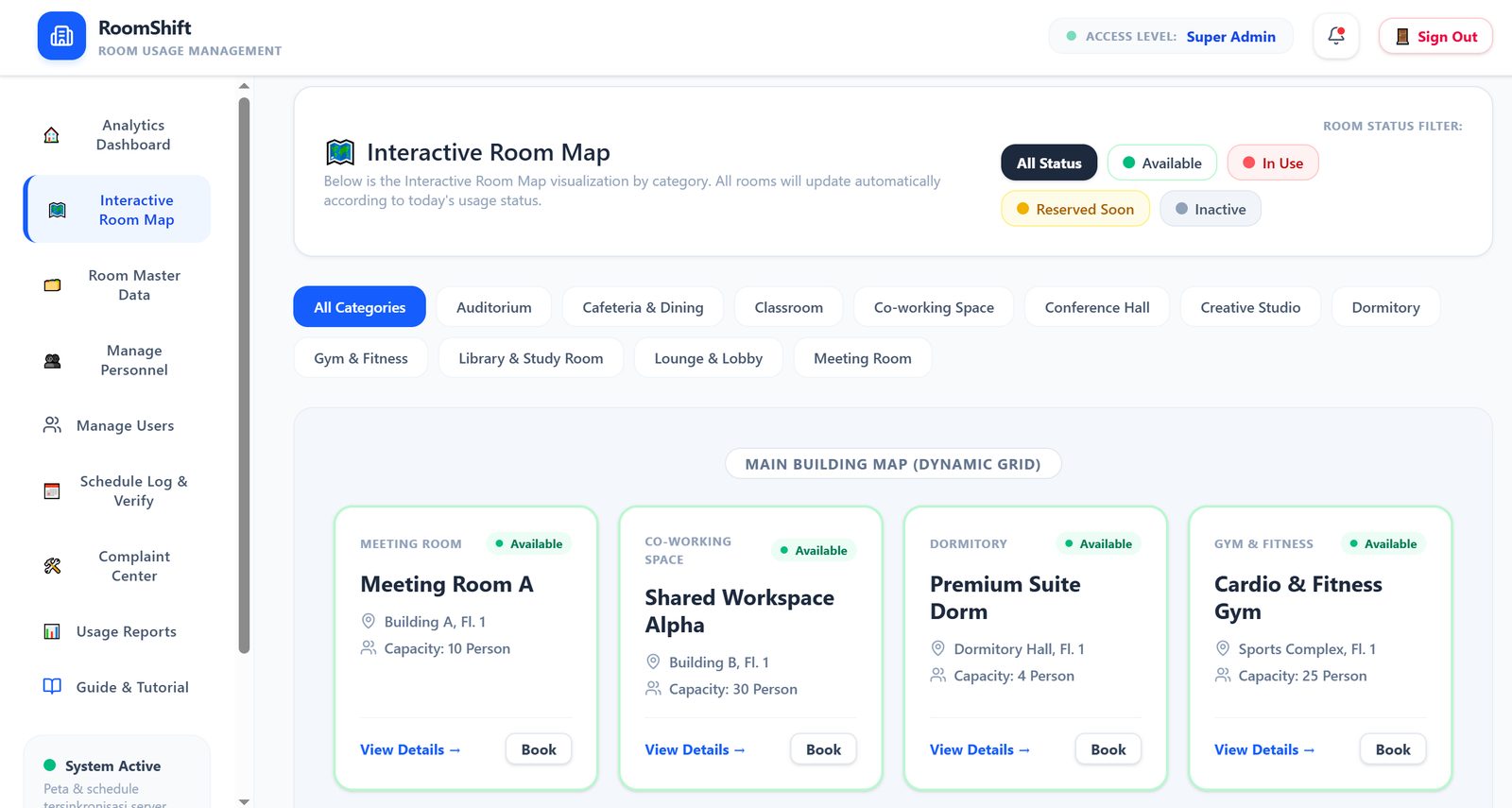Click location pin icon on Meeting Room A card
The height and width of the screenshot is (808, 1512).
coord(369,621)
